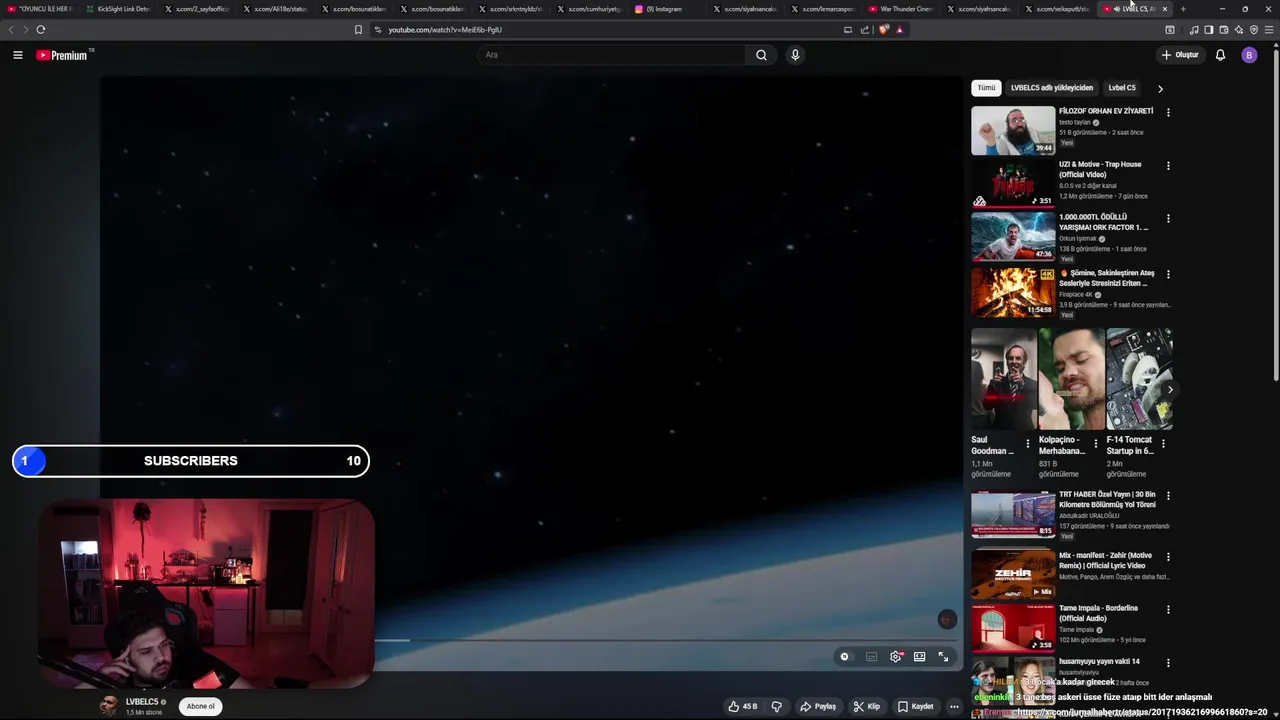Screen dimensions: 1280x720
Task: Open Brave Shields lion icon
Action: point(883,30)
